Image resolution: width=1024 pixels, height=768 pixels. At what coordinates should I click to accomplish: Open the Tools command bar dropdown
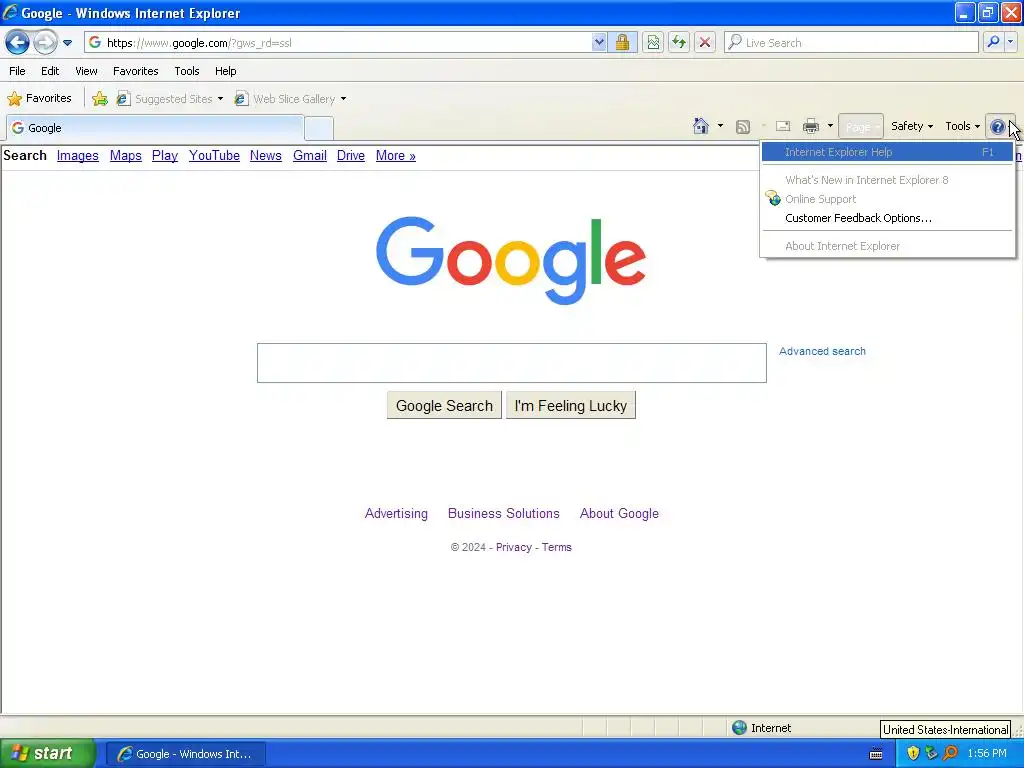[963, 126]
